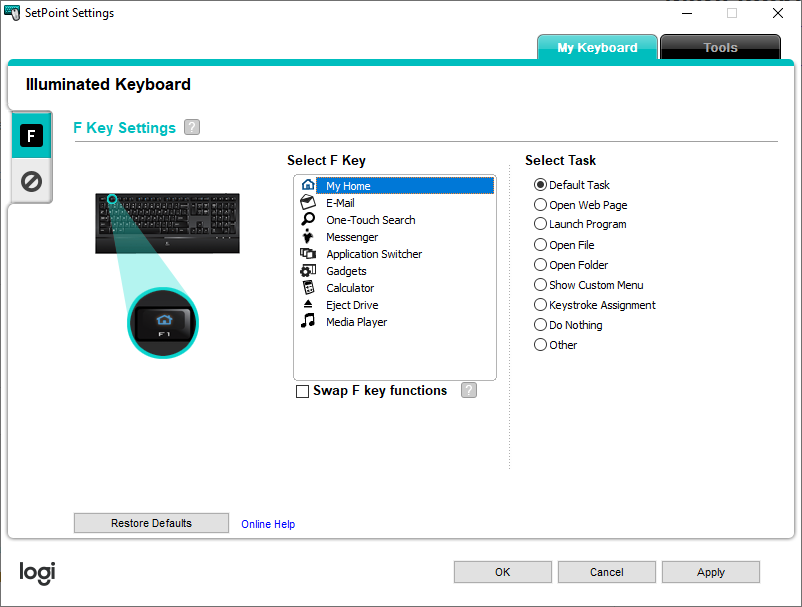Switch to the My Keyboard tab
The image size is (802, 607).
click(x=597, y=47)
